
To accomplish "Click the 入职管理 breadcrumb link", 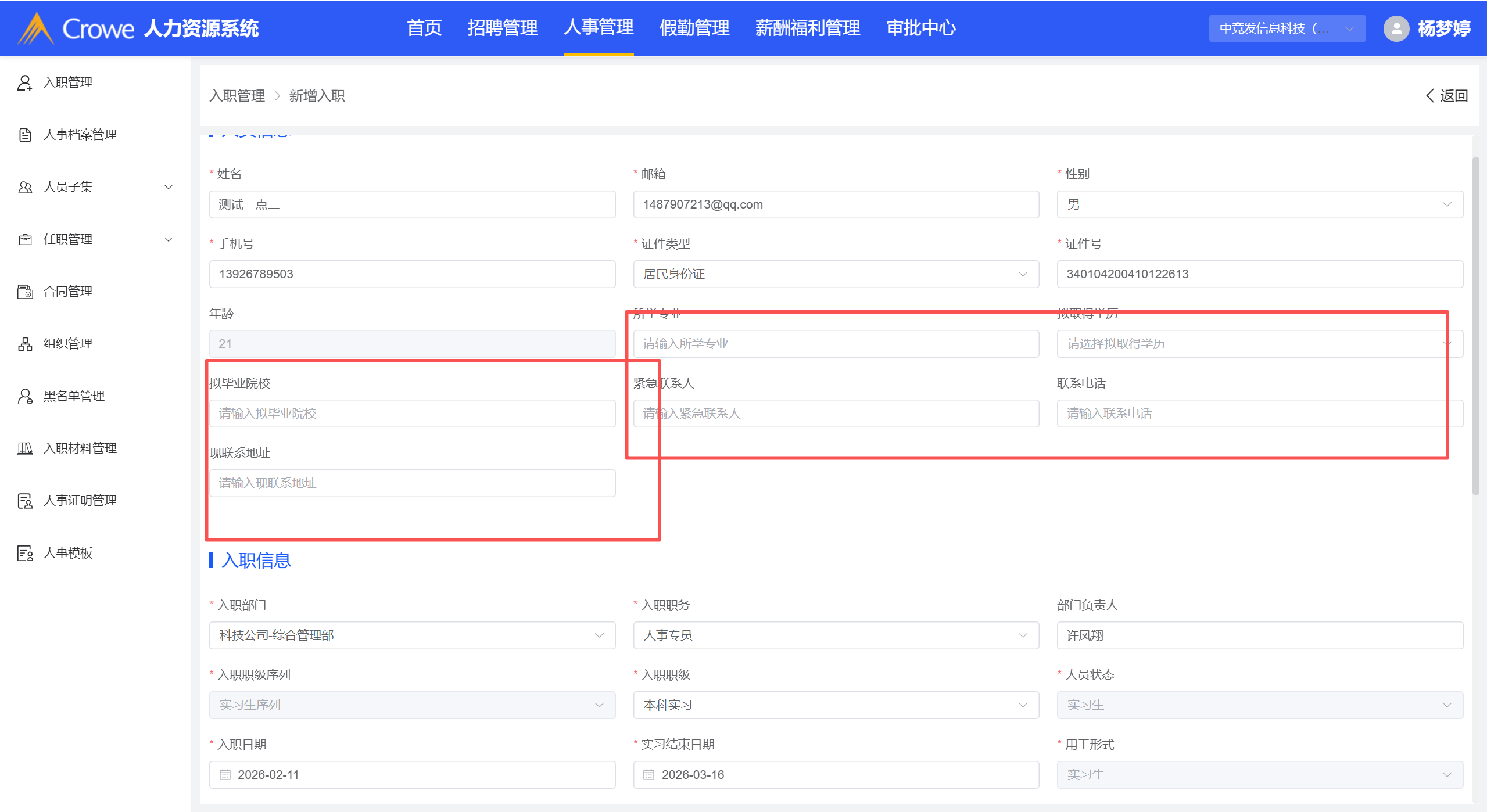I will [237, 96].
